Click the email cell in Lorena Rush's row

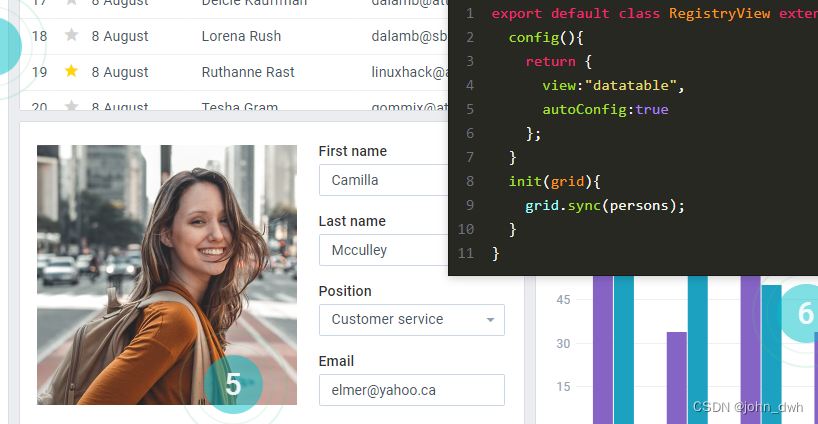pyautogui.click(x=410, y=36)
